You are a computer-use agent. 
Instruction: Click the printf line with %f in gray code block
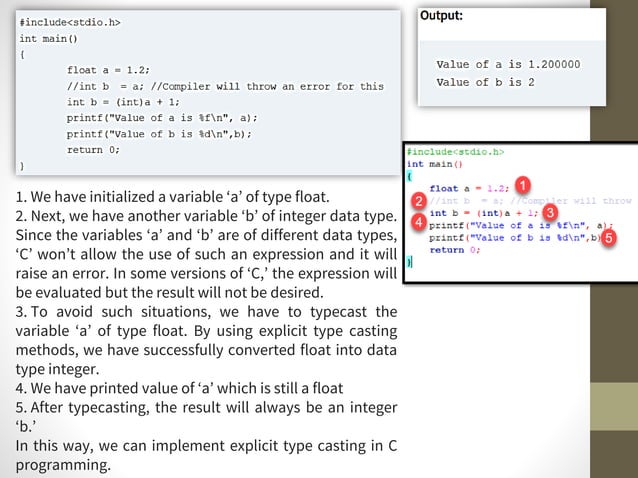(162, 118)
